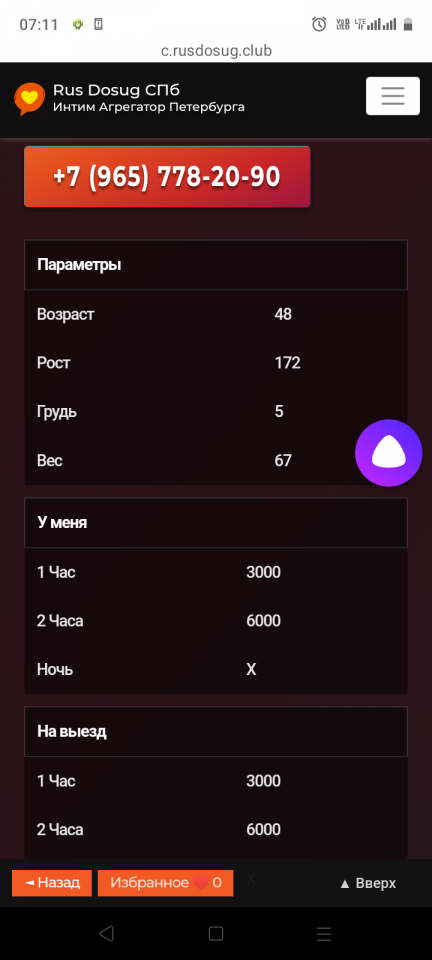Tap the alarm clock status icon
The image size is (432, 960).
point(319,24)
